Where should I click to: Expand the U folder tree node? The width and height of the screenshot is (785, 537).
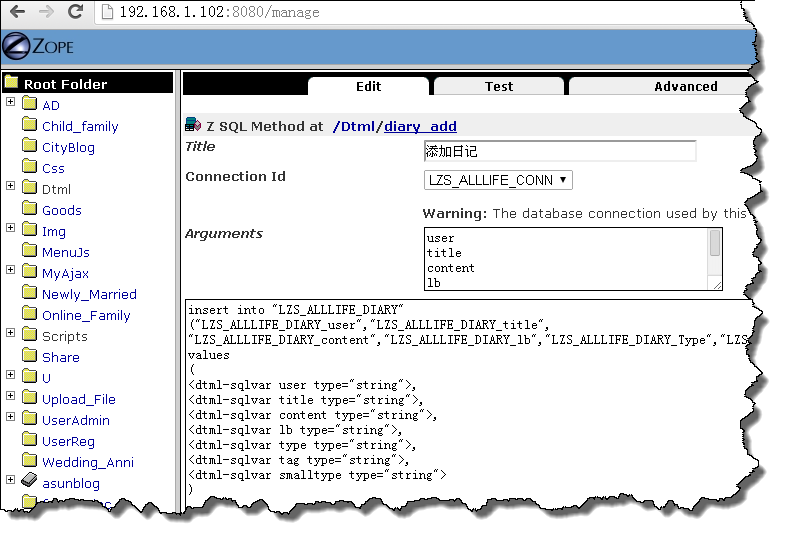[x=11, y=375]
